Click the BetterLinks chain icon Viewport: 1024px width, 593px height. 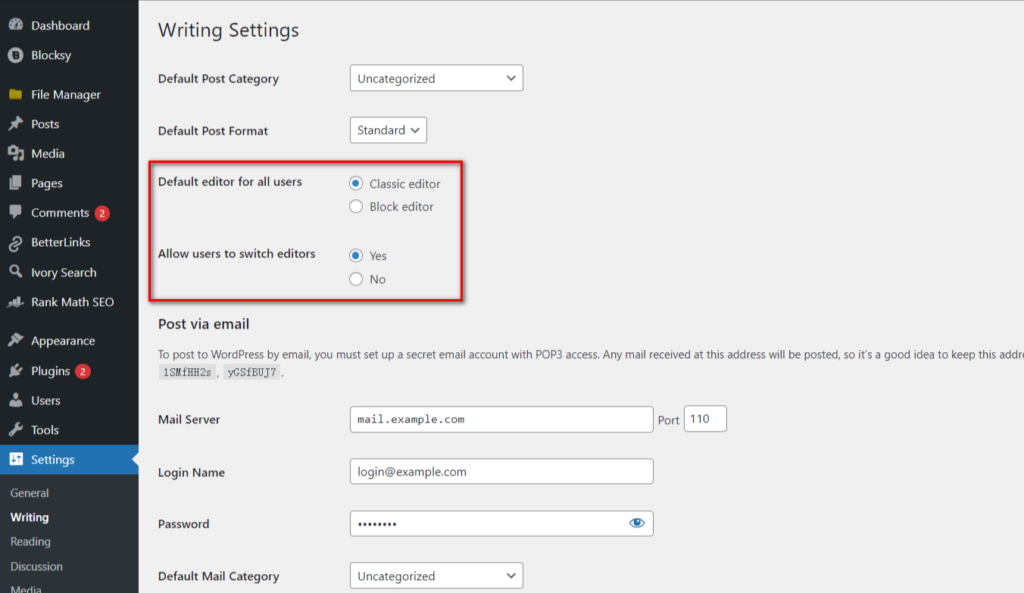[16, 243]
